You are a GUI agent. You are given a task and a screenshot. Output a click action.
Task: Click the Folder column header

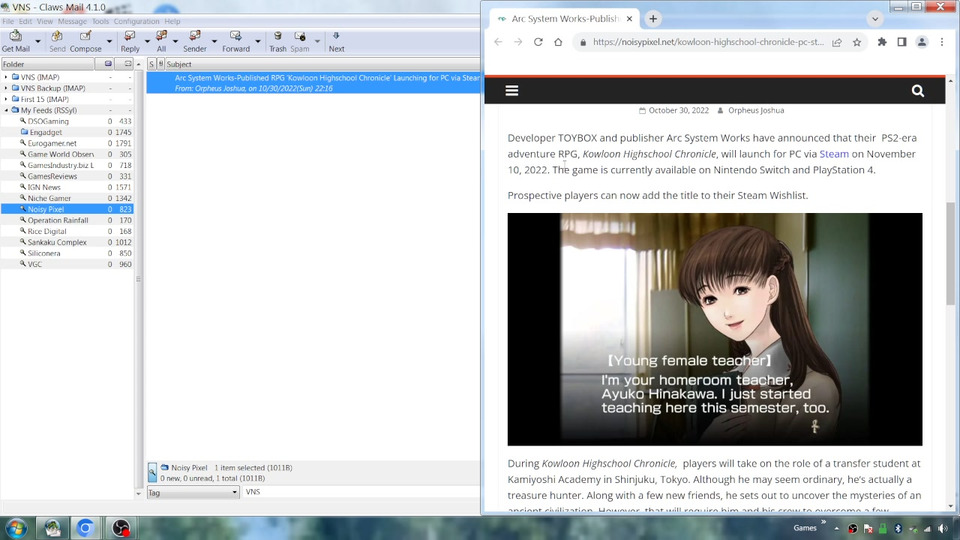coord(48,64)
